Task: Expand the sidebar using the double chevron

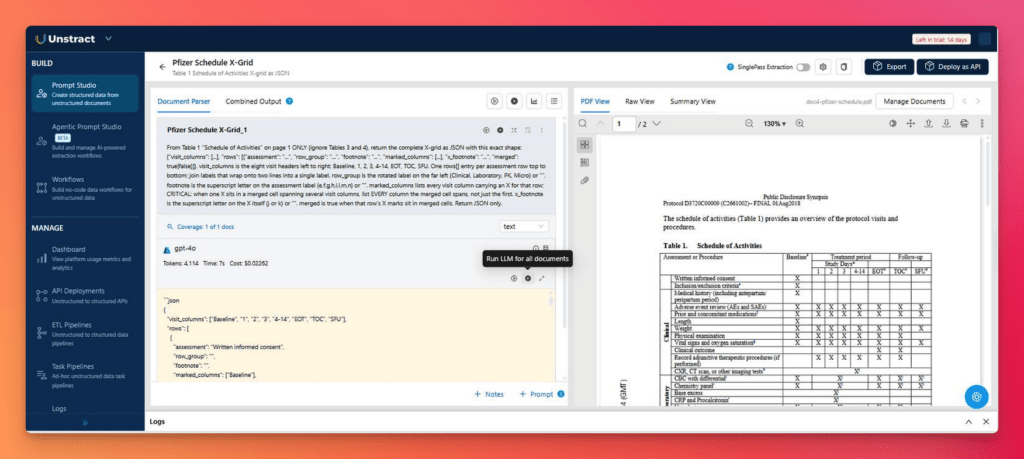Action: pos(85,422)
